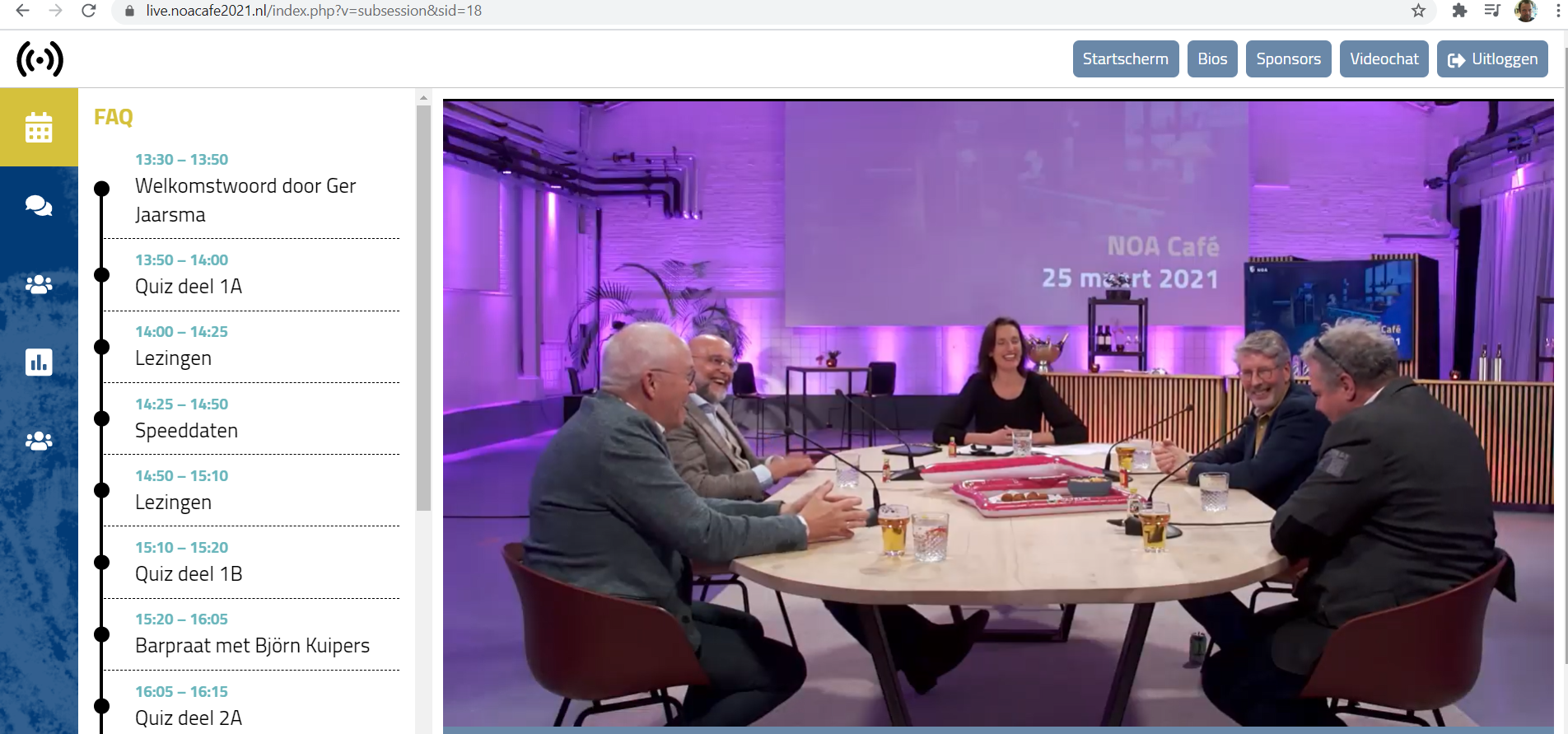Open the Sponsors page
Viewport: 1568px width, 734px height.
pos(1288,59)
